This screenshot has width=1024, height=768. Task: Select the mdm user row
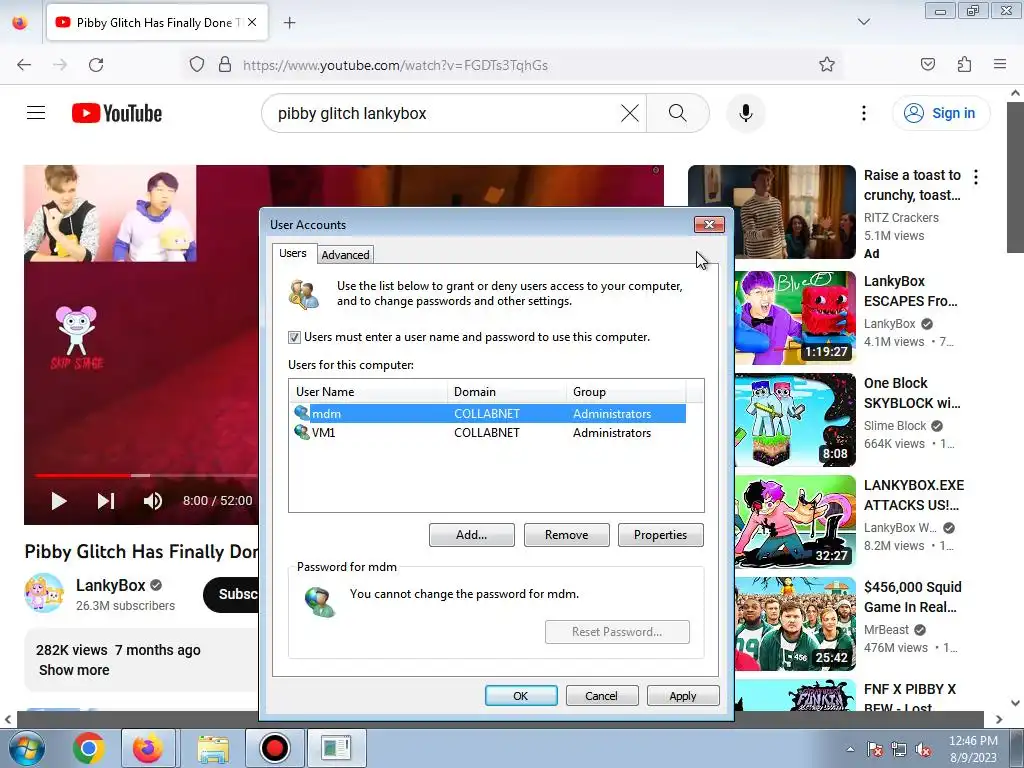click(488, 413)
